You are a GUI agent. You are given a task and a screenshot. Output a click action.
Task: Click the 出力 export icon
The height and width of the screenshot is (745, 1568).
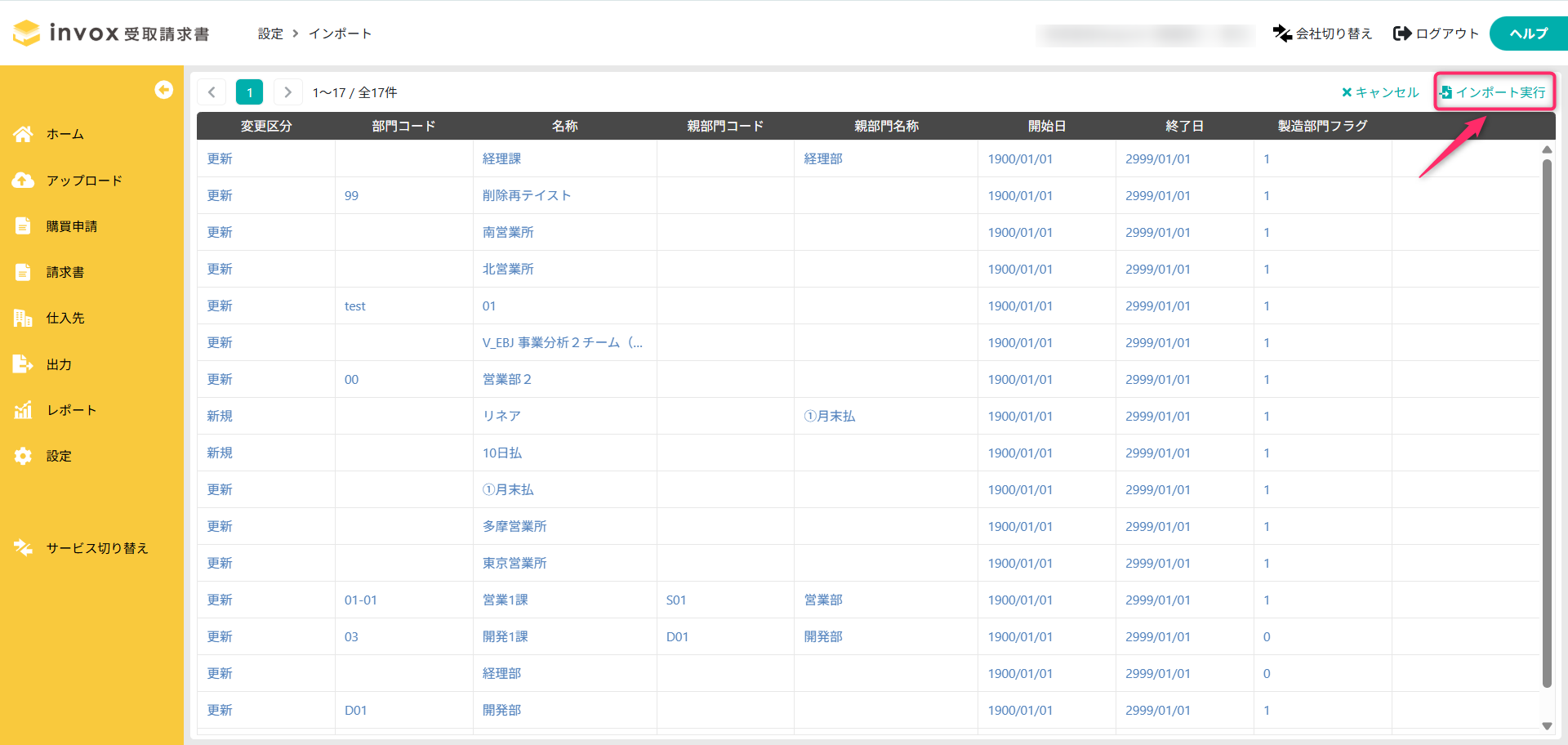23,364
